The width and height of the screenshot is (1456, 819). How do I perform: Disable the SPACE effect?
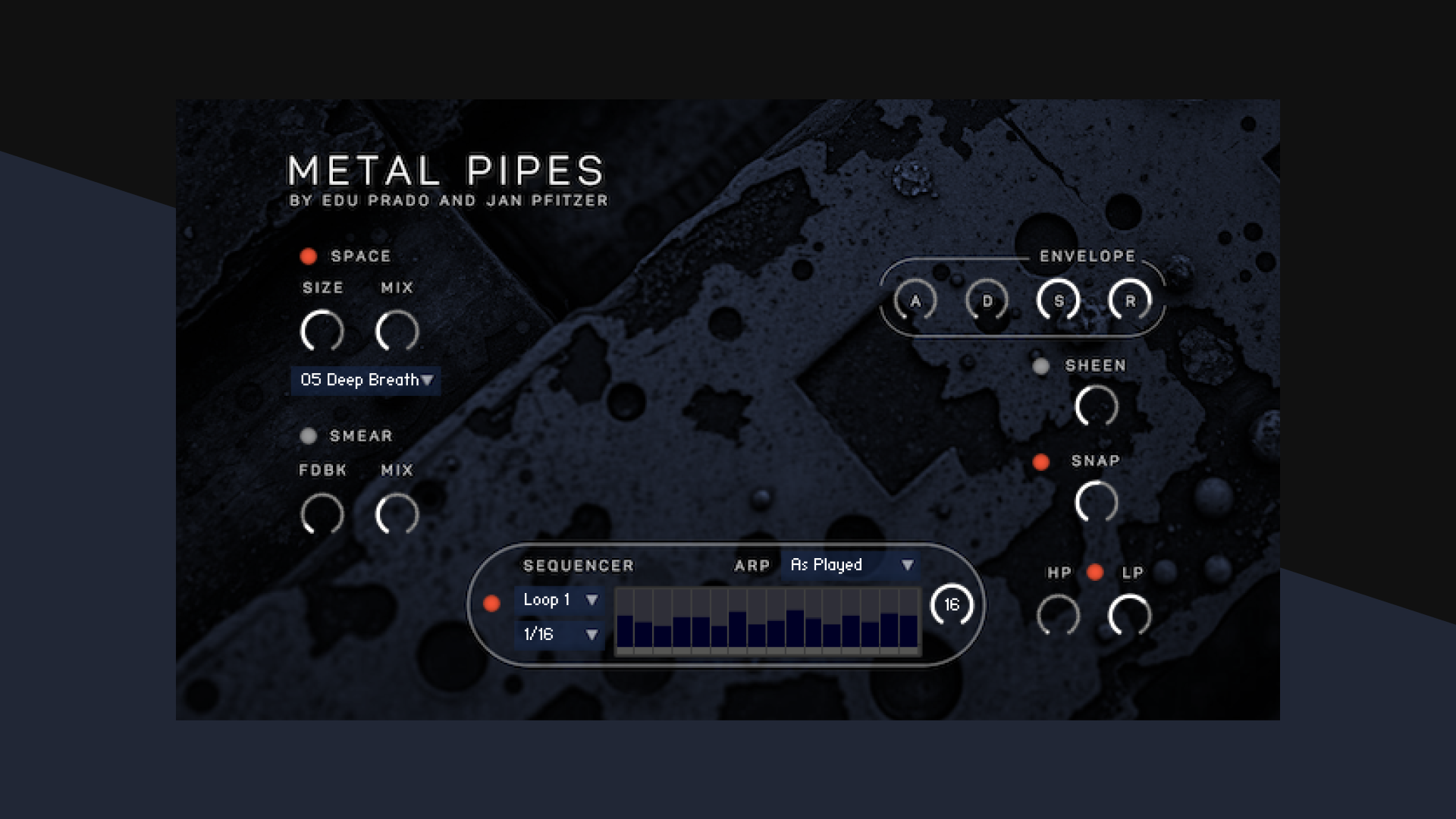tap(308, 256)
